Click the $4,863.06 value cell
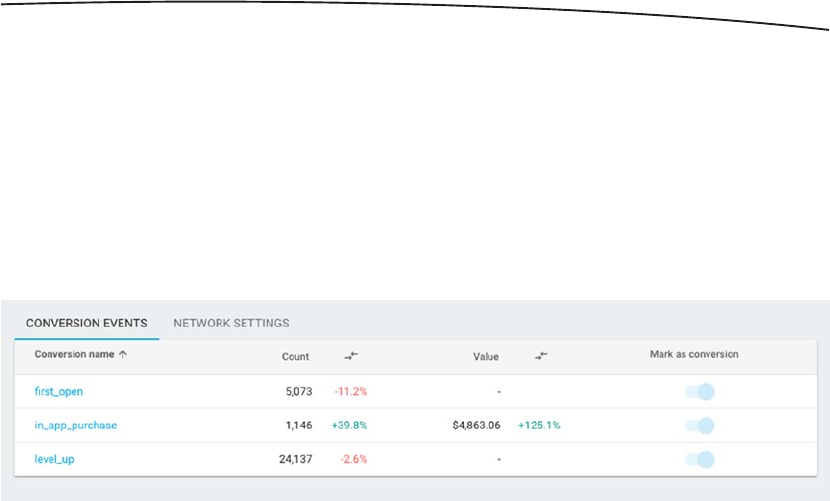 pos(476,426)
